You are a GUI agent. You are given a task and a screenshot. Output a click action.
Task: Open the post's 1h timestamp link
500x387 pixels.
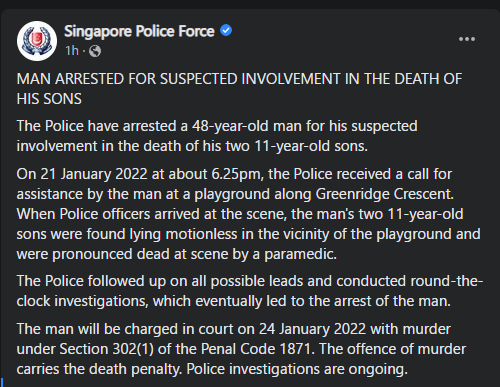tap(72, 51)
